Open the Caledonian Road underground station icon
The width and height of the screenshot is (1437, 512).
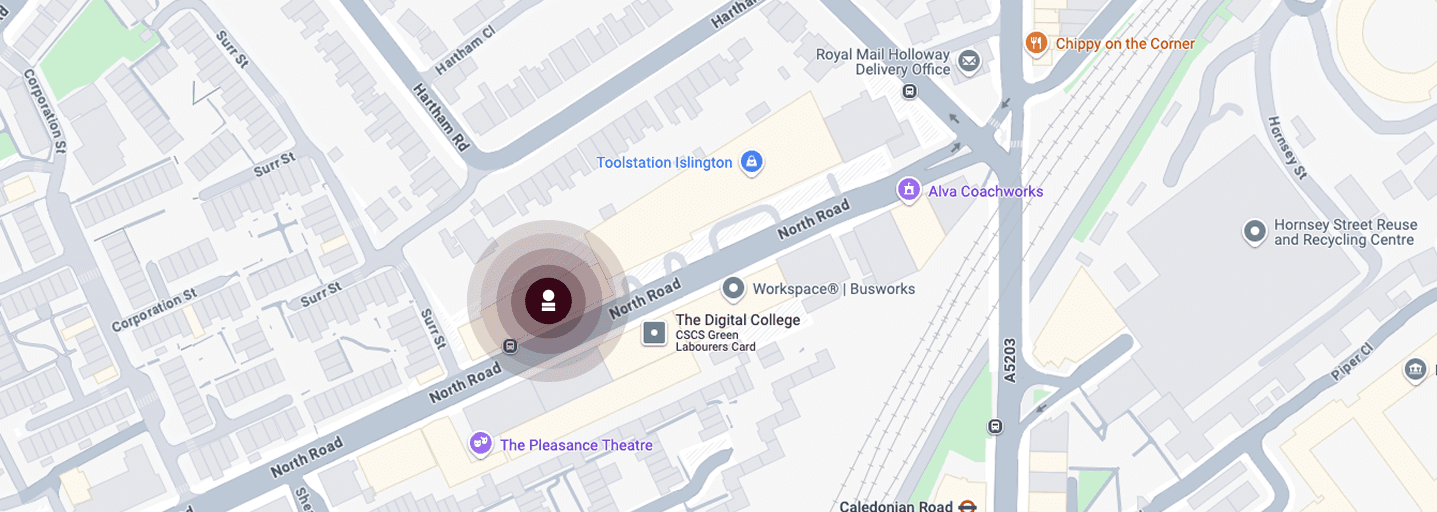pos(966,506)
